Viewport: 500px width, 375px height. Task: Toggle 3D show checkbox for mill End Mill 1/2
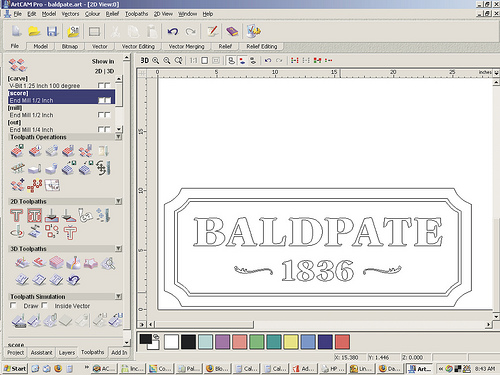pos(107,115)
